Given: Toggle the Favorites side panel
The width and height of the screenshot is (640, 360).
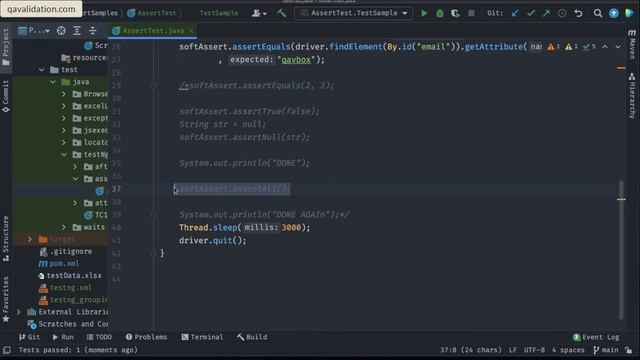Looking at the screenshot, I should point(6,300).
